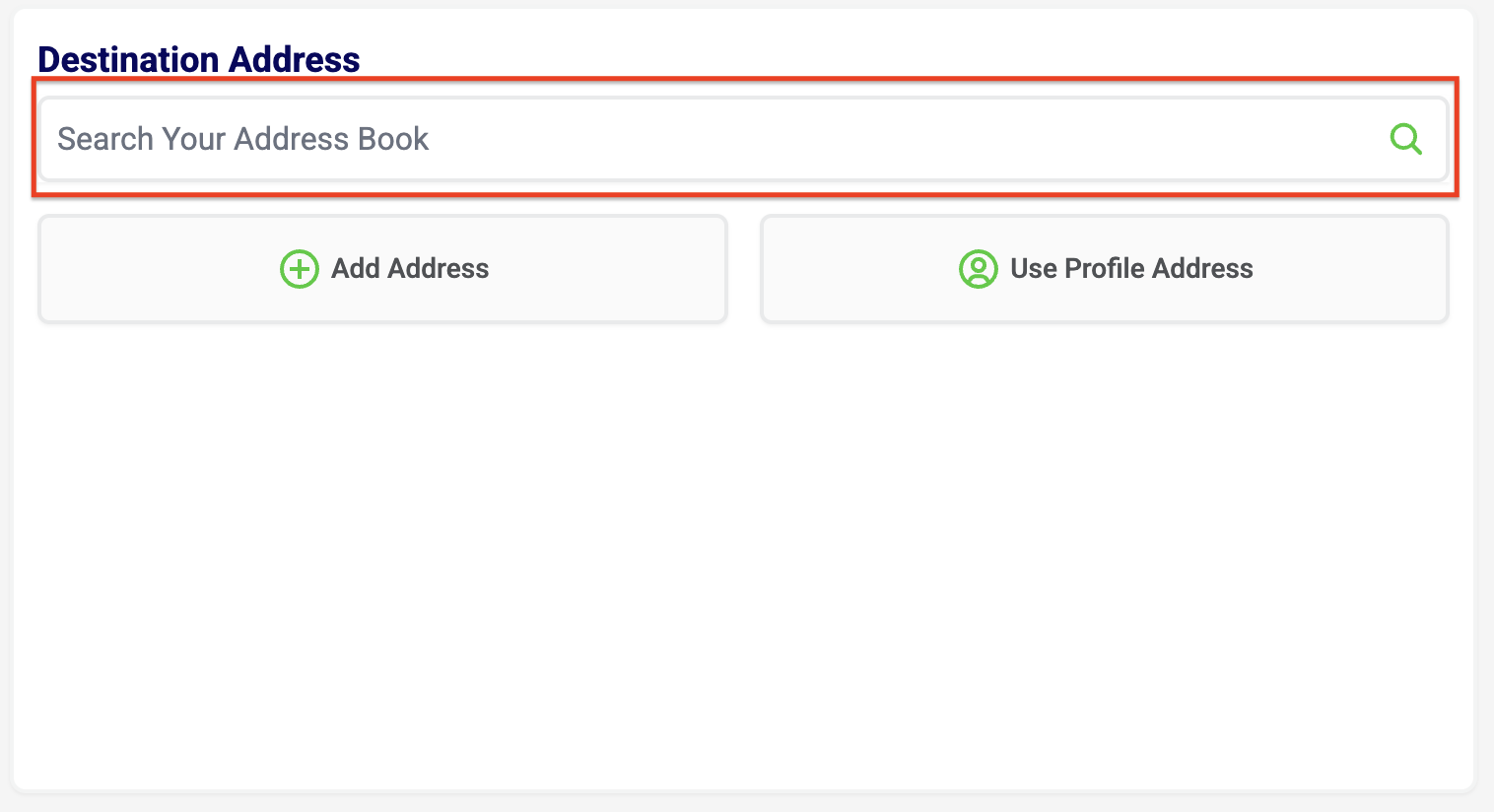Click the Destination Address heading
1494x812 pixels.
point(199,59)
